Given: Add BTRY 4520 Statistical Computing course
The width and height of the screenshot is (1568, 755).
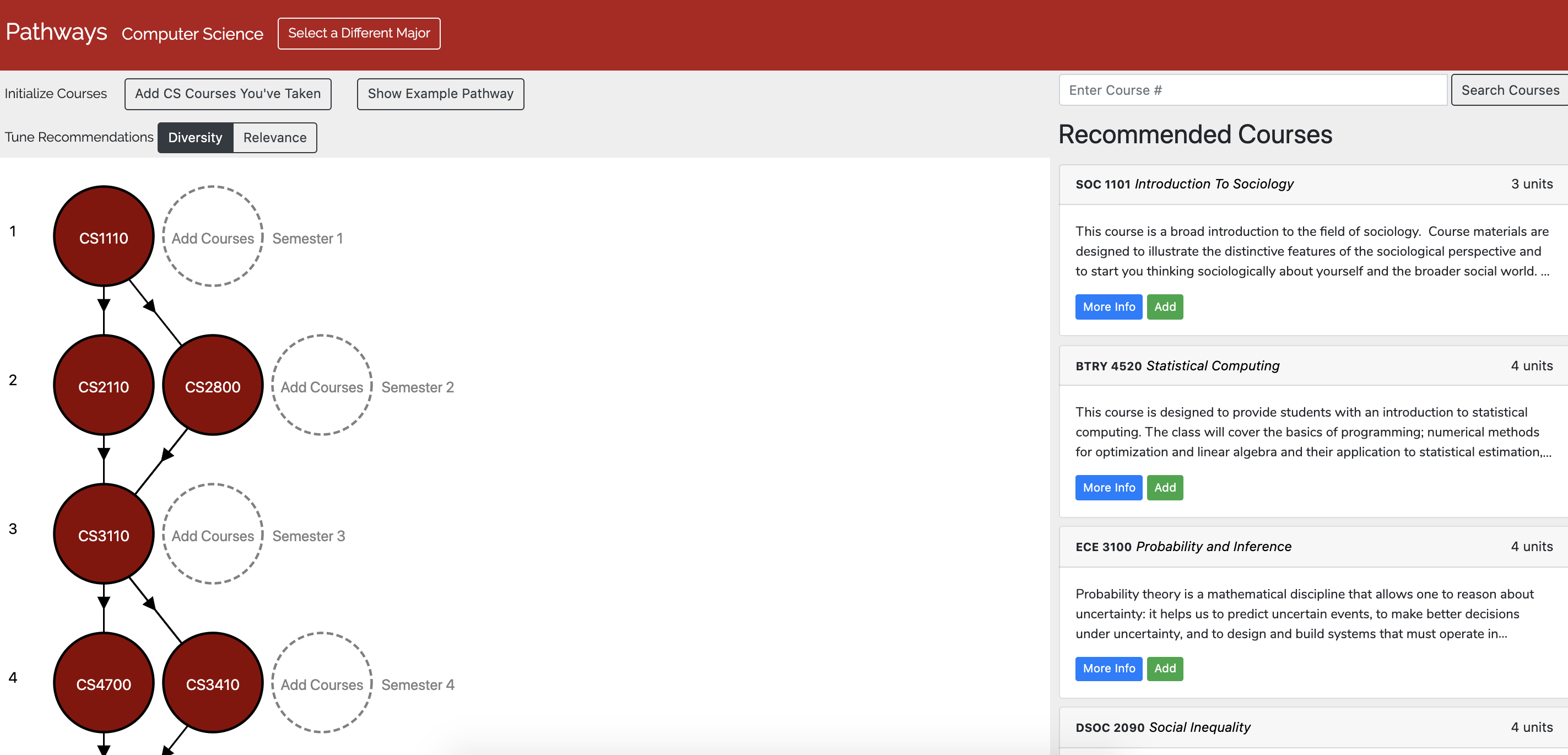Looking at the screenshot, I should (1164, 488).
